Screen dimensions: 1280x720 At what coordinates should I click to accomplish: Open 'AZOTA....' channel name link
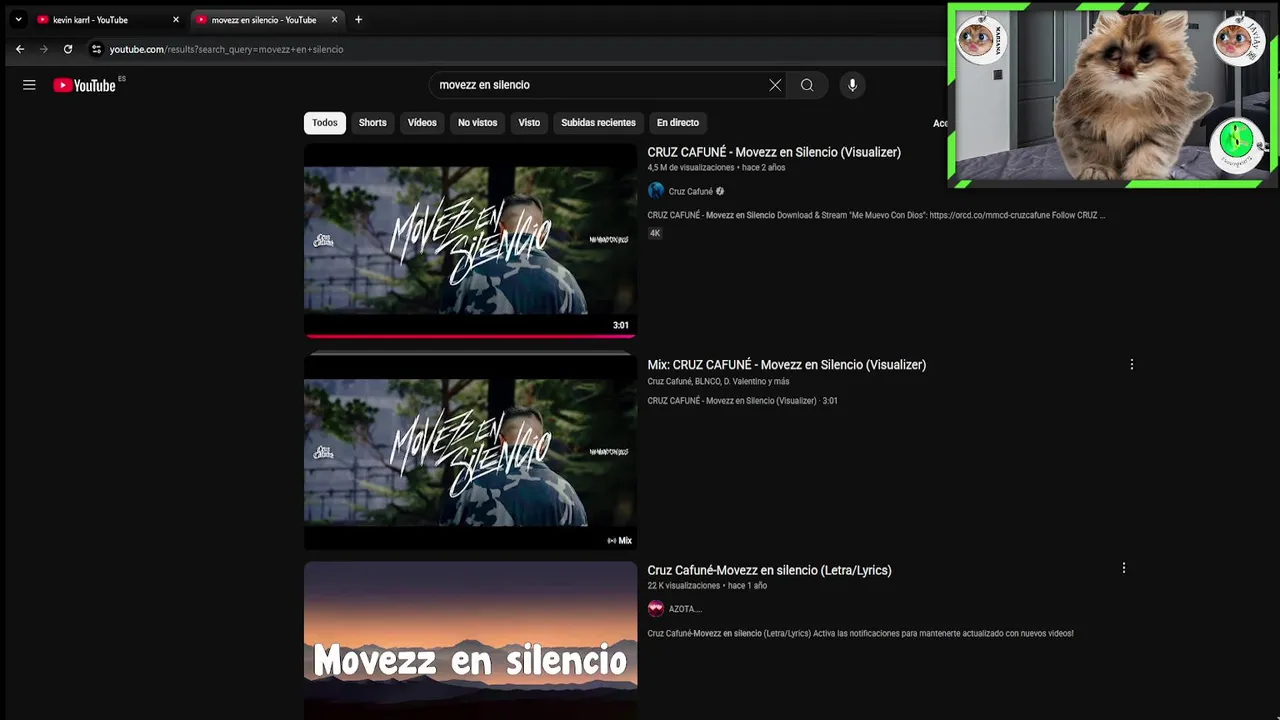coord(685,608)
